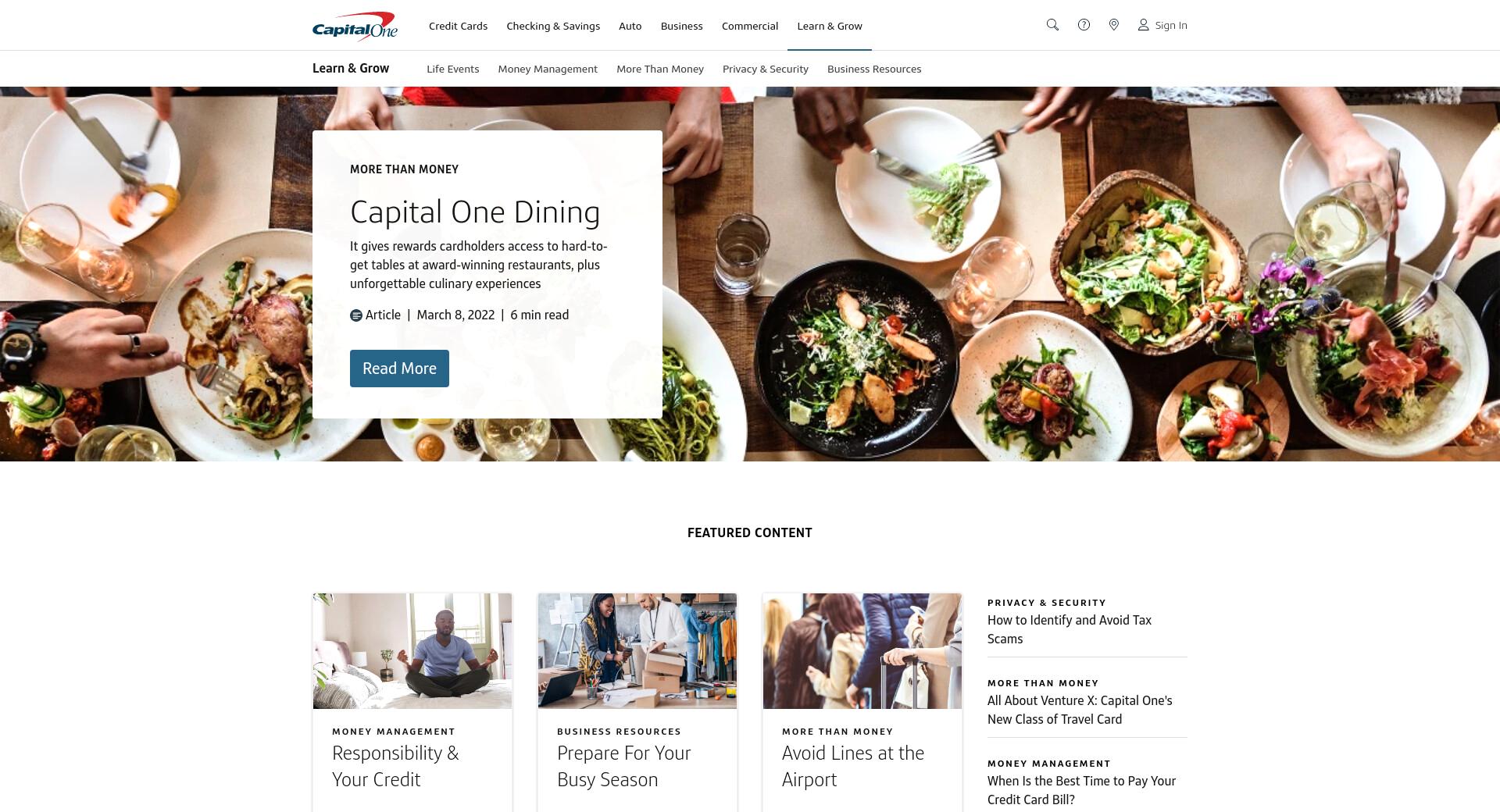Click the help question mark icon
Image resolution: width=1500 pixels, height=812 pixels.
[1084, 25]
